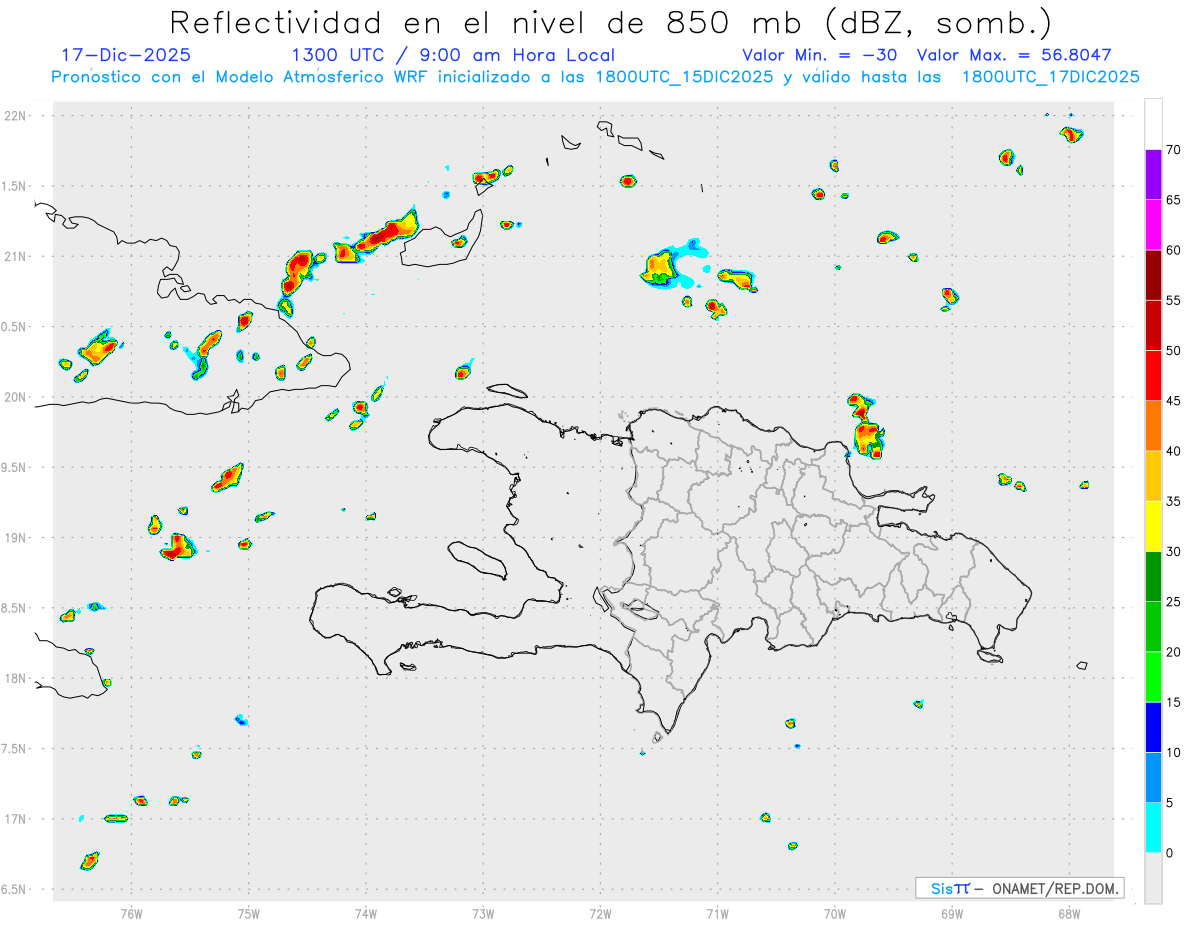Image resolution: width=1200 pixels, height=927 pixels.
Task: Select the '10' colorbar scale value
Action: coord(1174,752)
